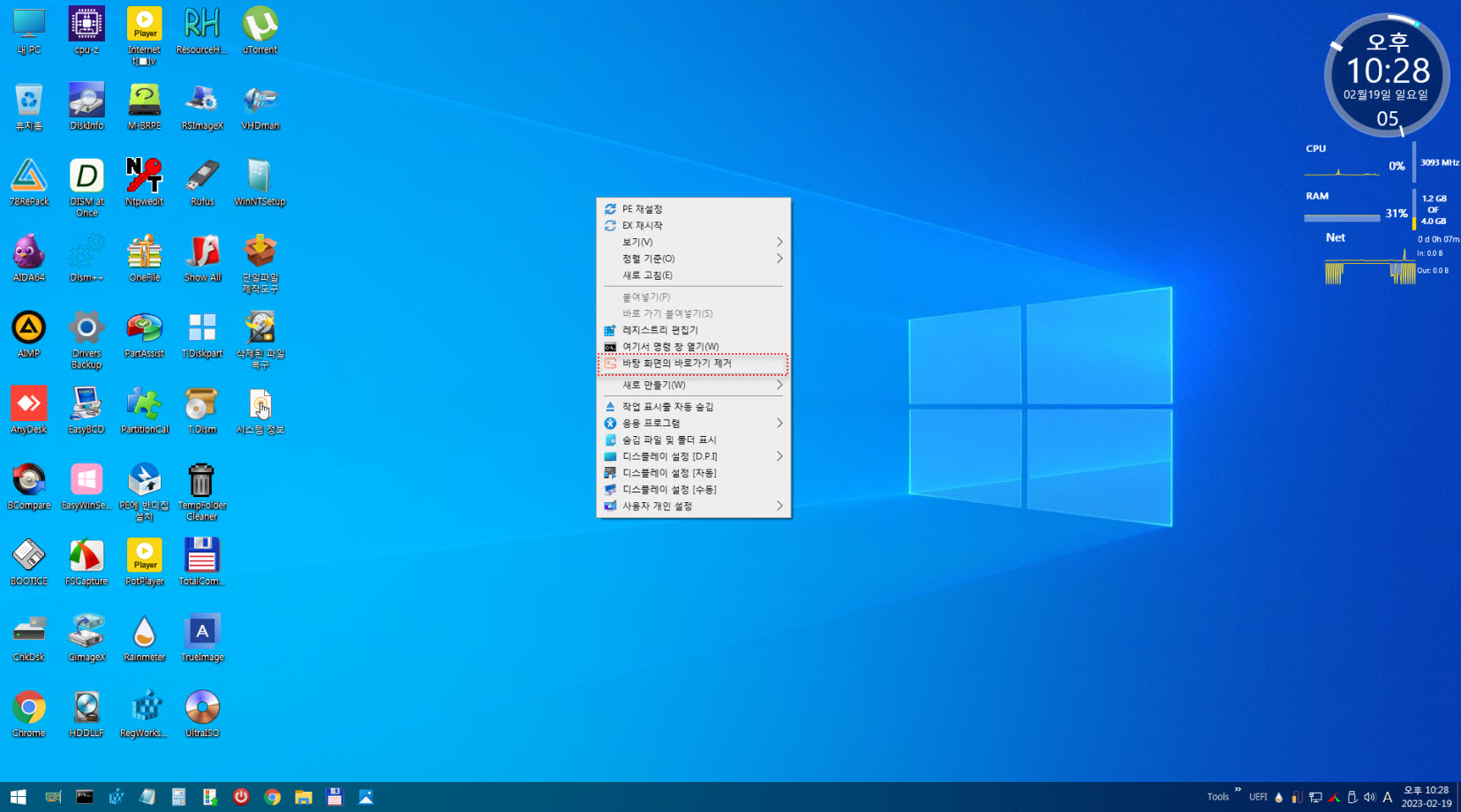Toggle 작업 표시줄 자동 숨김 option

693,407
